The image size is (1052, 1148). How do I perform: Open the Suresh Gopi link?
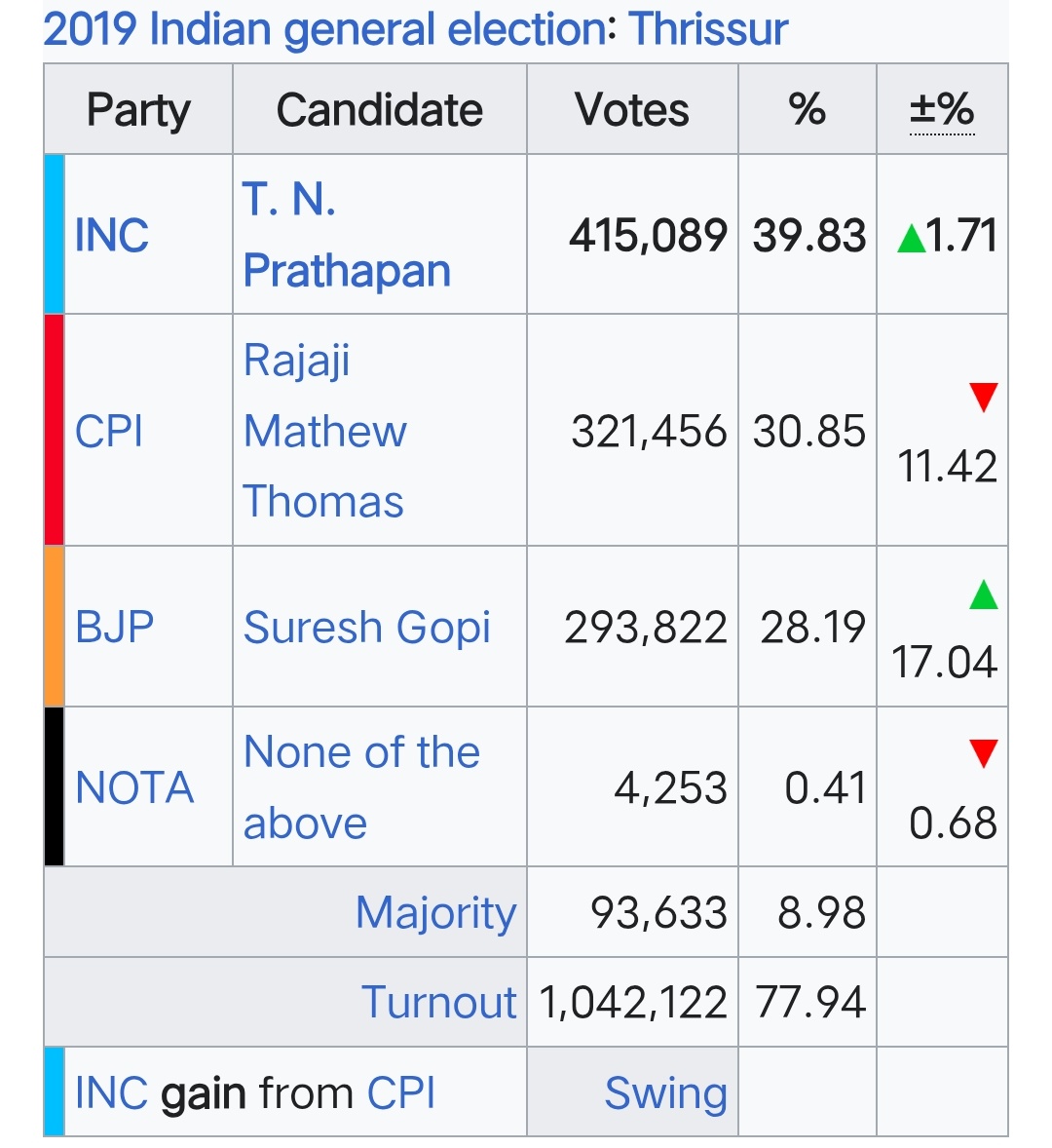(366, 628)
